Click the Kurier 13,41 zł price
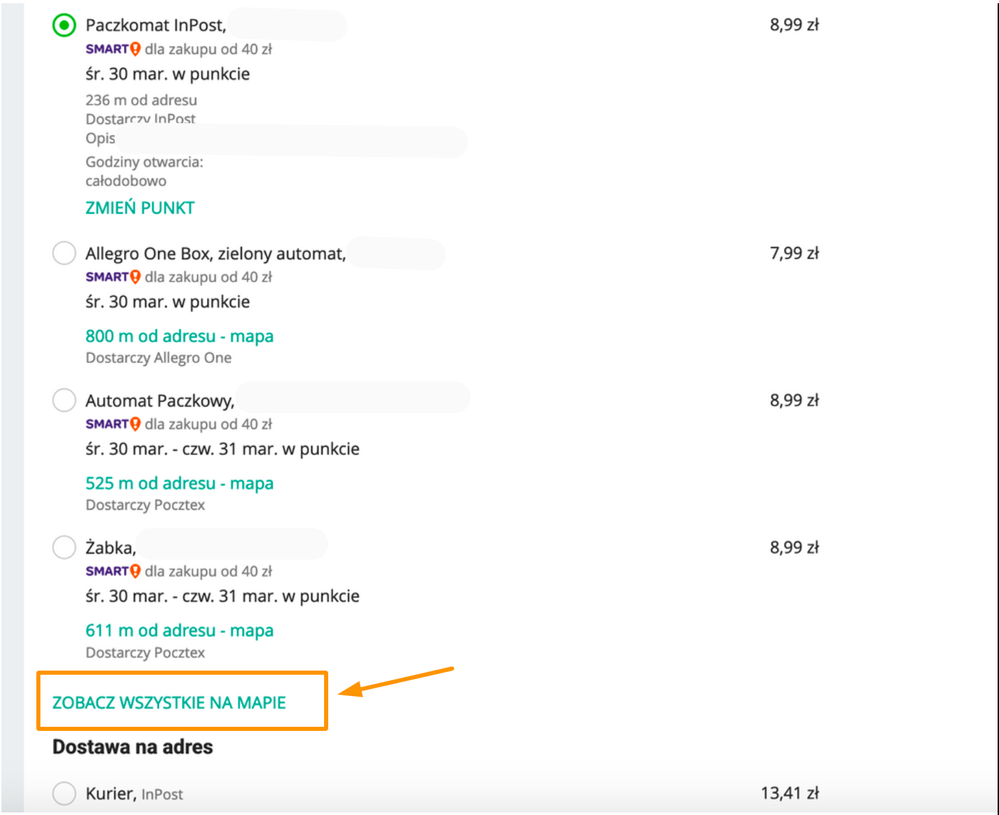Image resolution: width=999 pixels, height=815 pixels. tap(789, 793)
